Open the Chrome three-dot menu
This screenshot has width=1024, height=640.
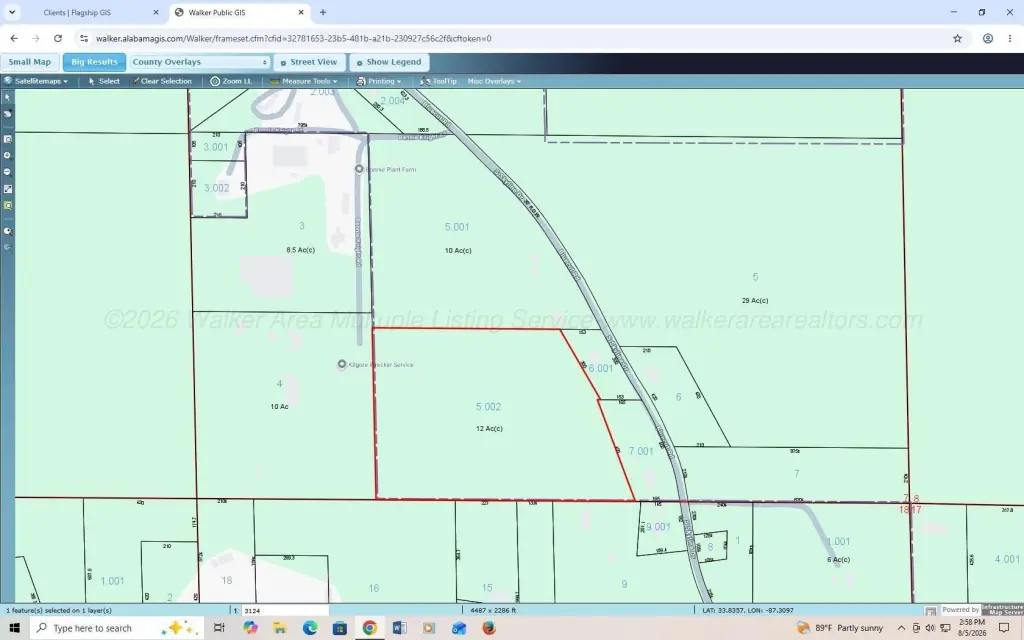[1010, 39]
